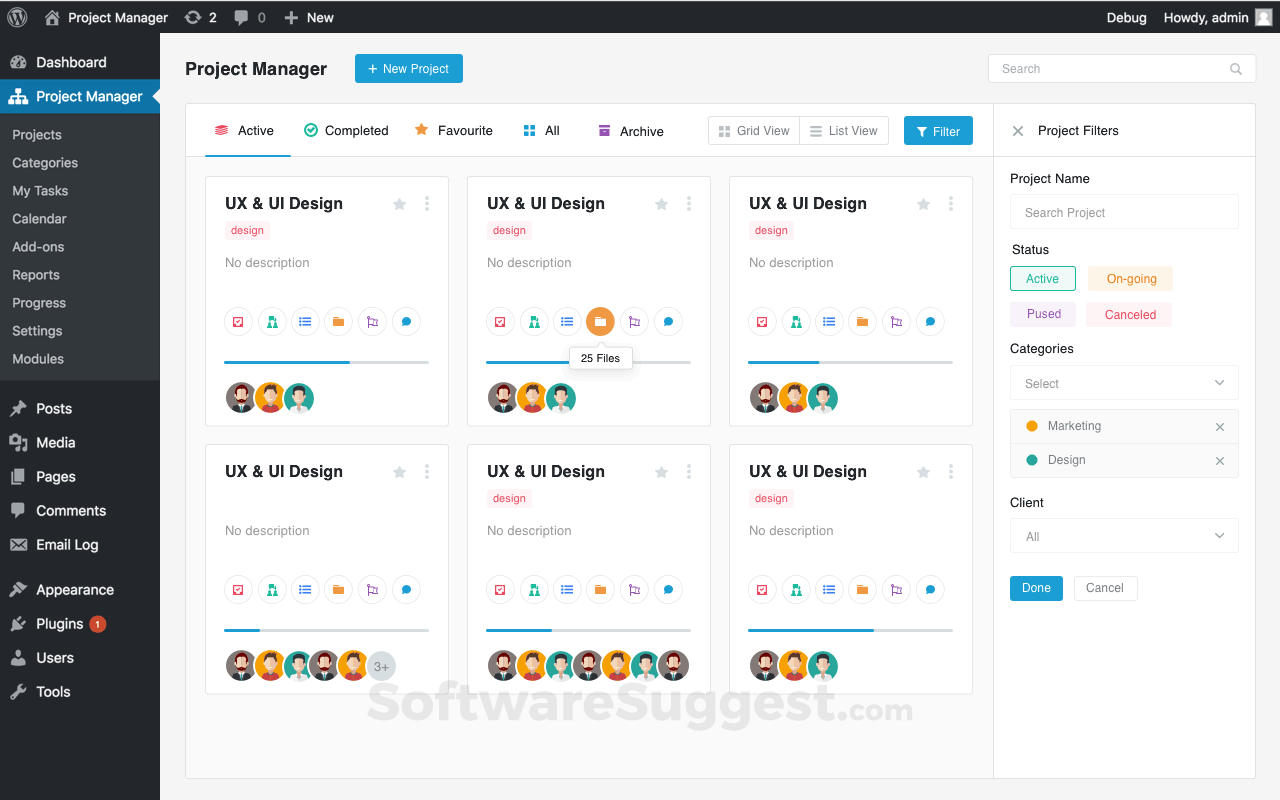Viewport: 1280px width, 800px height.
Task: Open the Categories Select dropdown in Project Filters
Action: (x=1124, y=382)
